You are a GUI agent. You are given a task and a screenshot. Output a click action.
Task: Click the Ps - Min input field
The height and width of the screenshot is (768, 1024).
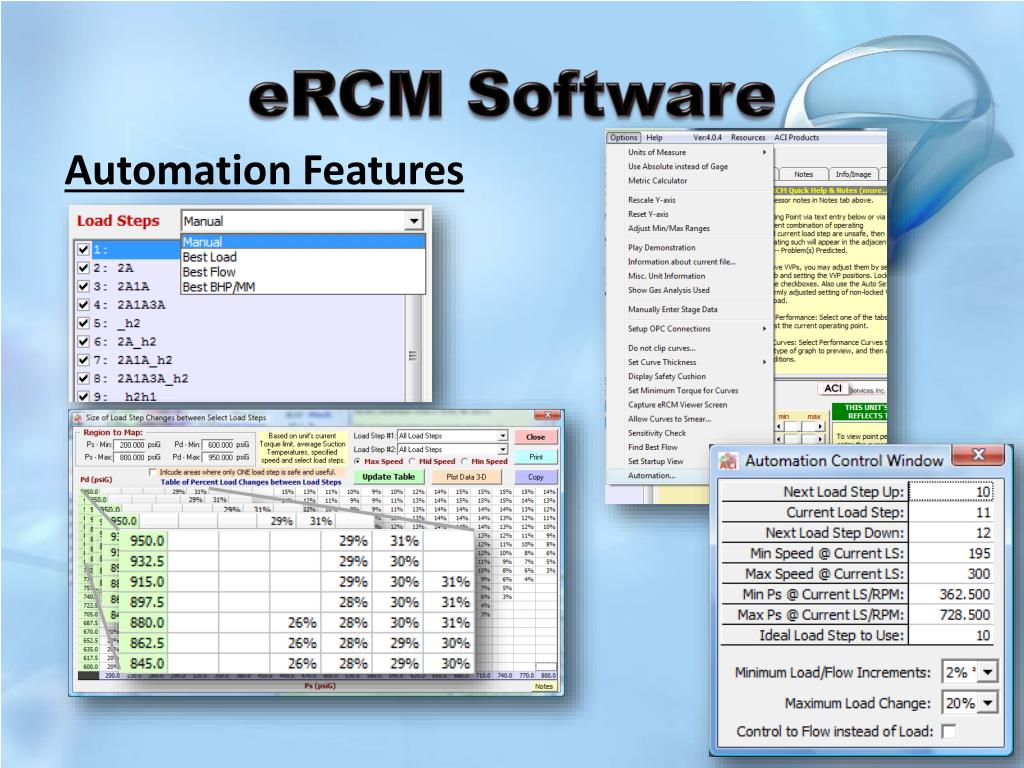tap(130, 445)
